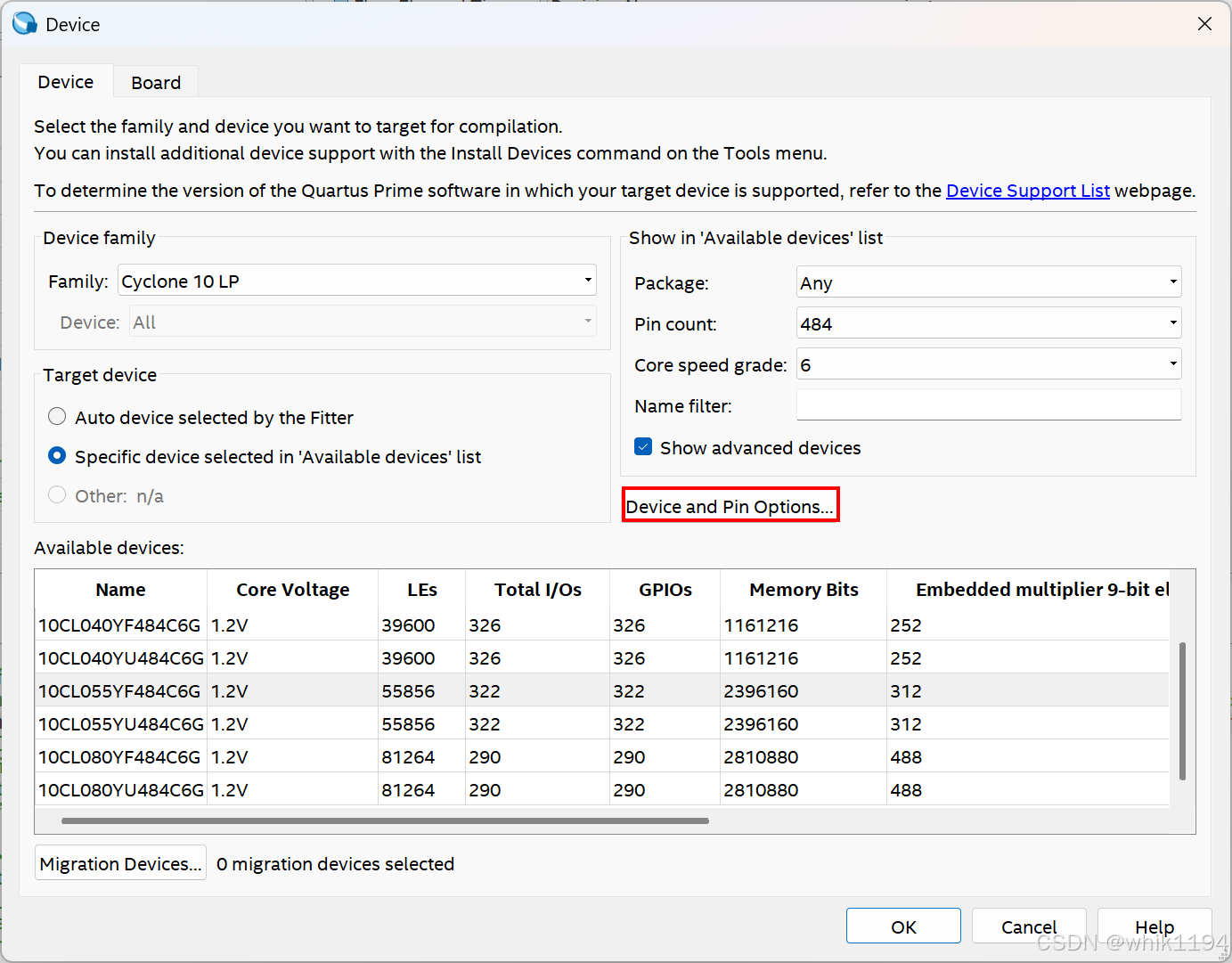Select the Device tab
The image size is (1232, 963).
pyautogui.click(x=66, y=81)
